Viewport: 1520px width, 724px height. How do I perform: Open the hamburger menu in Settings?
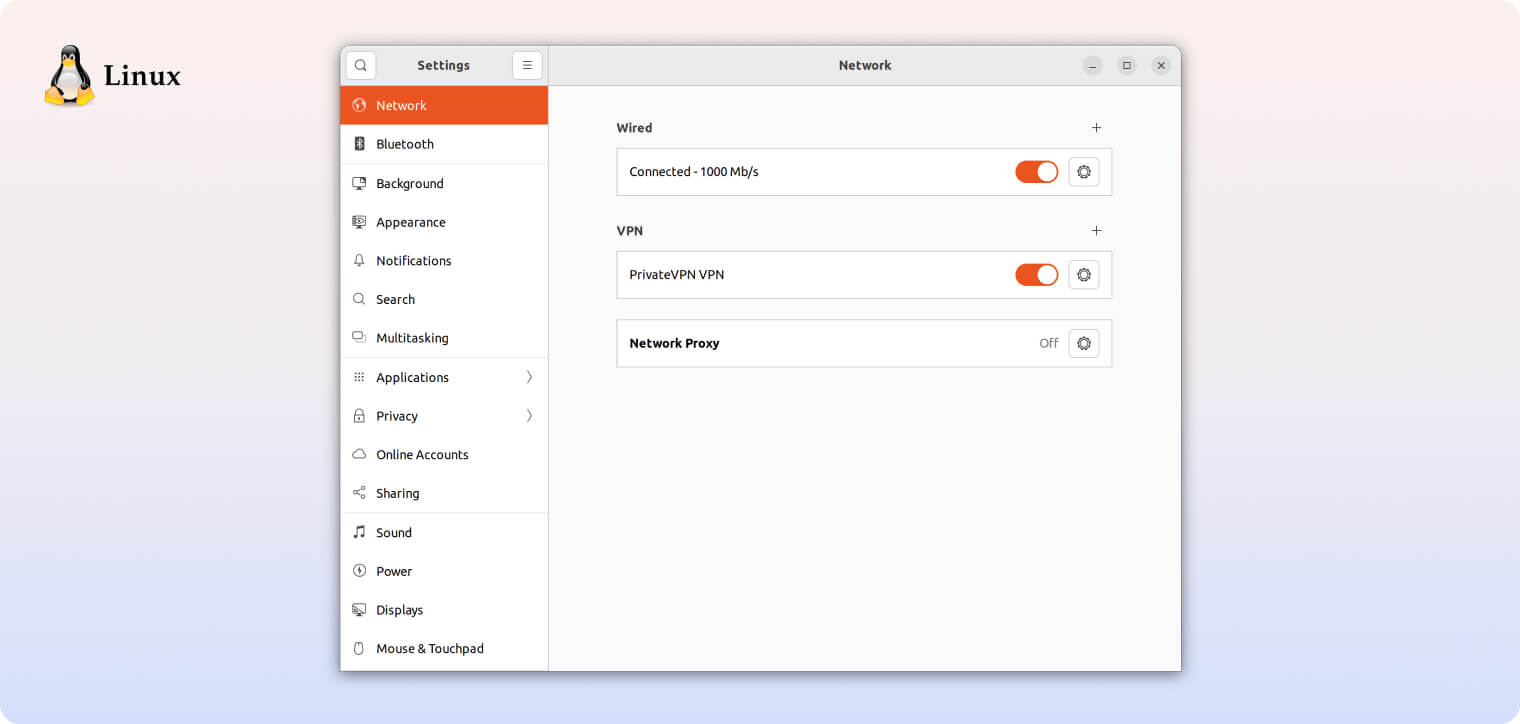[527, 64]
